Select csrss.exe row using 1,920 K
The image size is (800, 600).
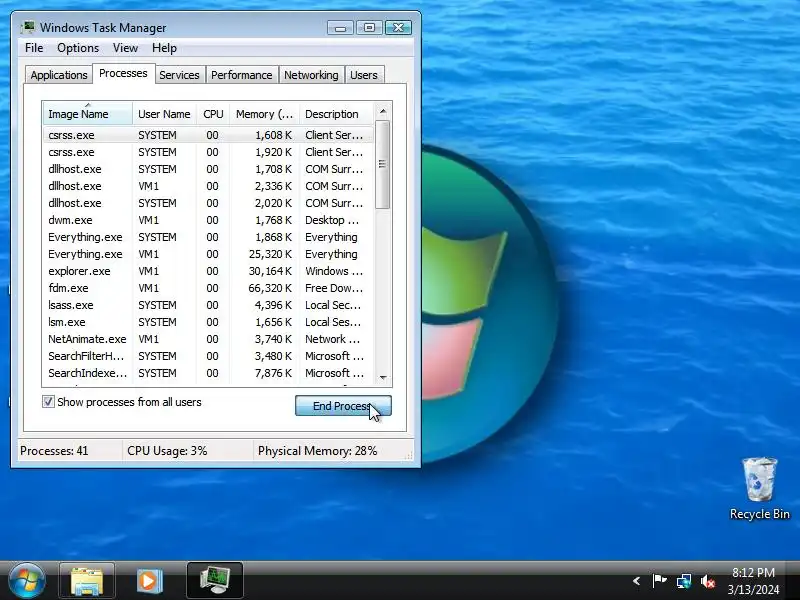click(208, 152)
